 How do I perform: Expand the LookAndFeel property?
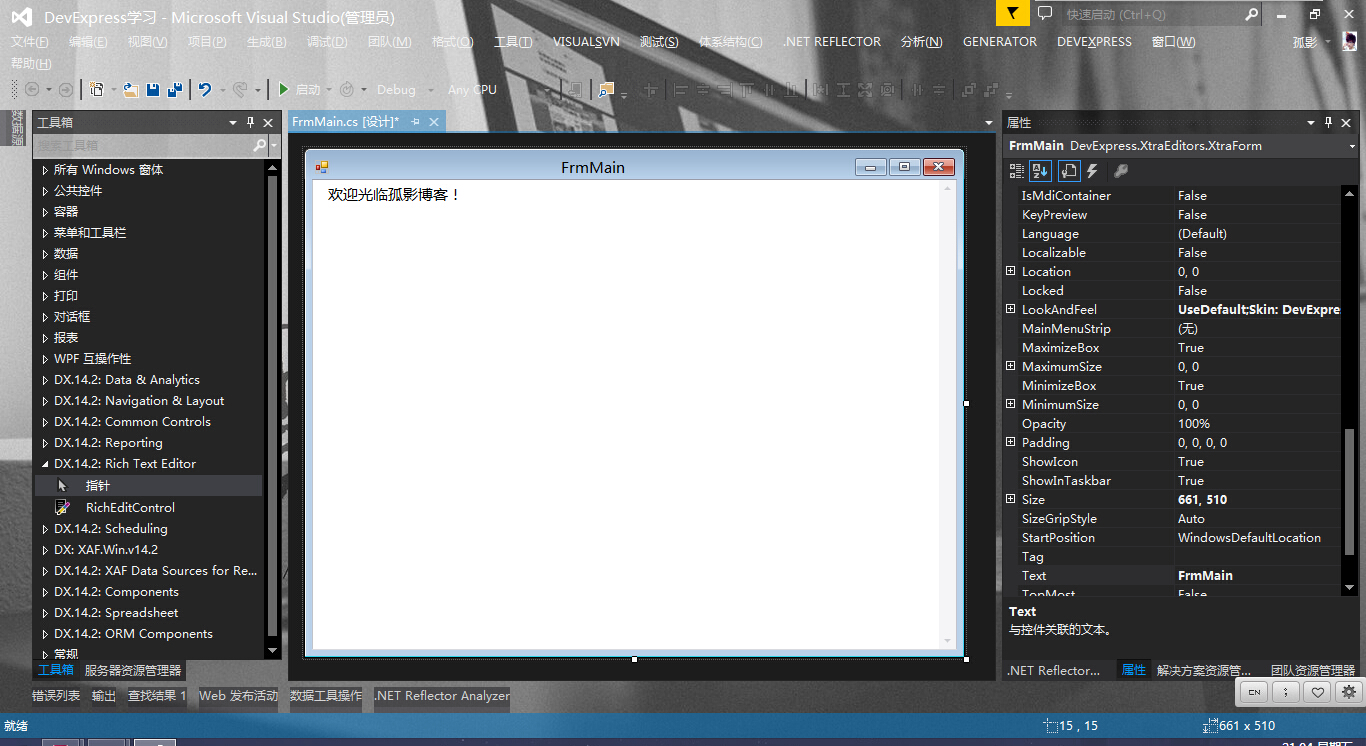pyautogui.click(x=1011, y=309)
